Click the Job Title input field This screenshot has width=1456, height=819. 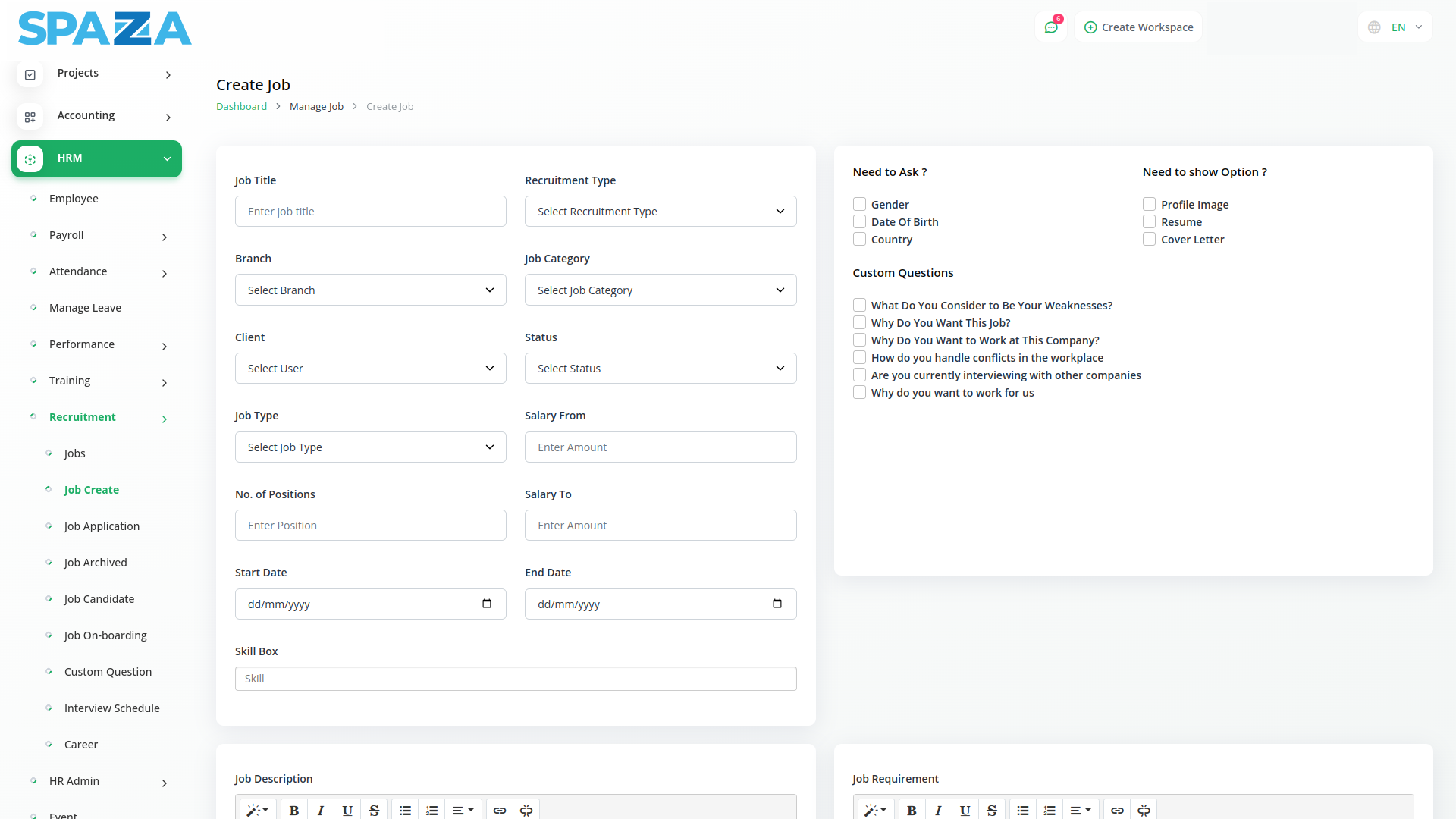[x=370, y=212]
